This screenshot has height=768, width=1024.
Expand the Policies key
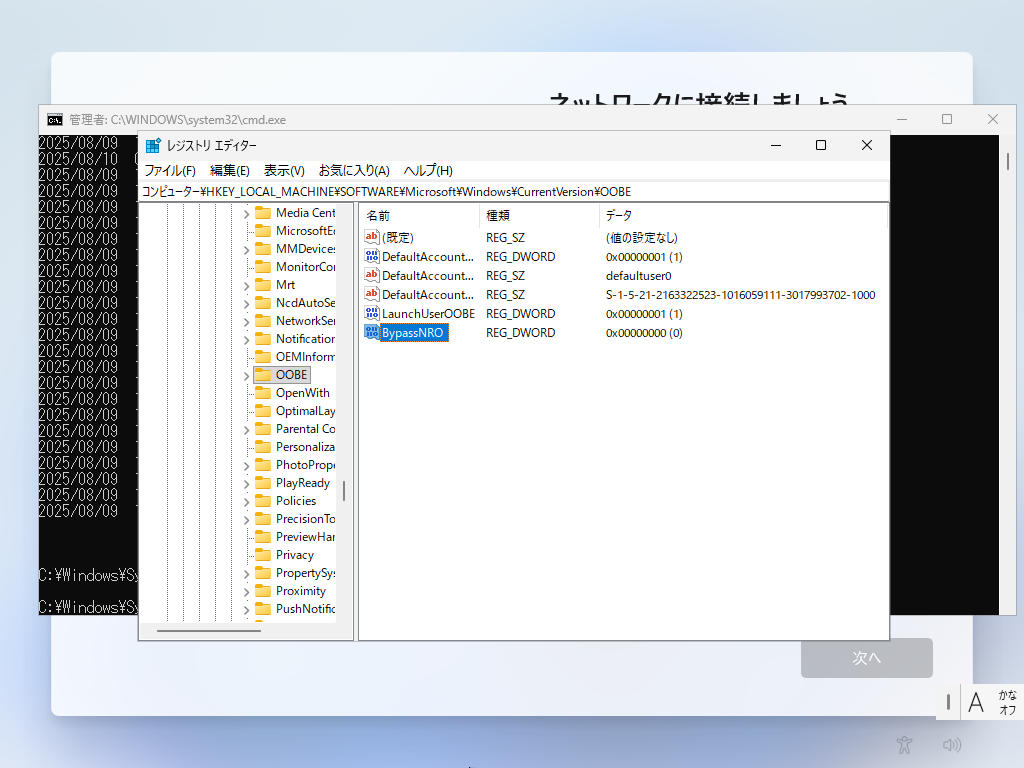pyautogui.click(x=246, y=502)
